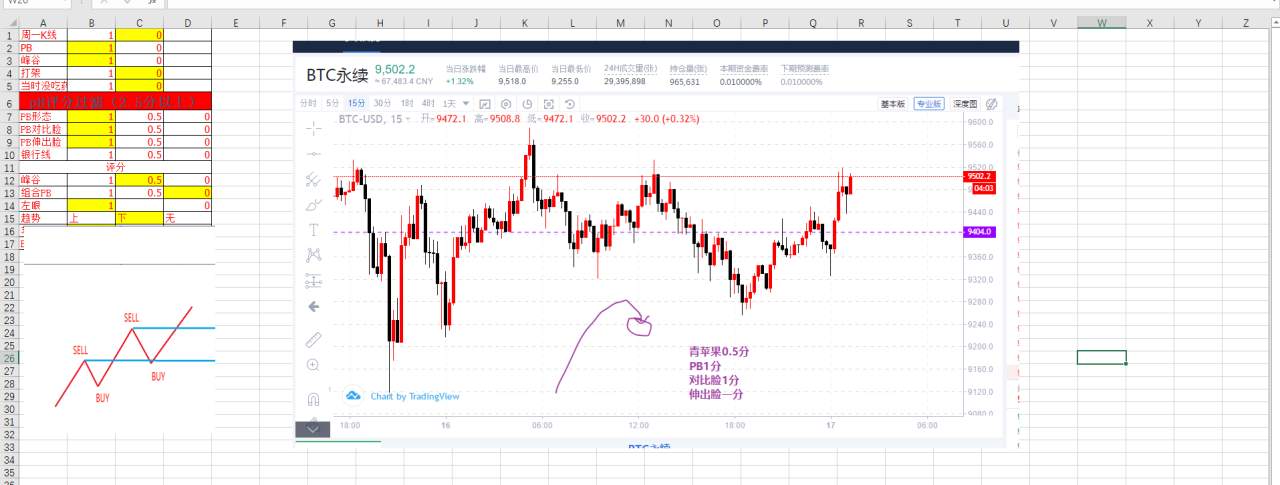Image resolution: width=1280 pixels, height=485 pixels.
Task: Click the 专业版 button
Action: coord(929,104)
